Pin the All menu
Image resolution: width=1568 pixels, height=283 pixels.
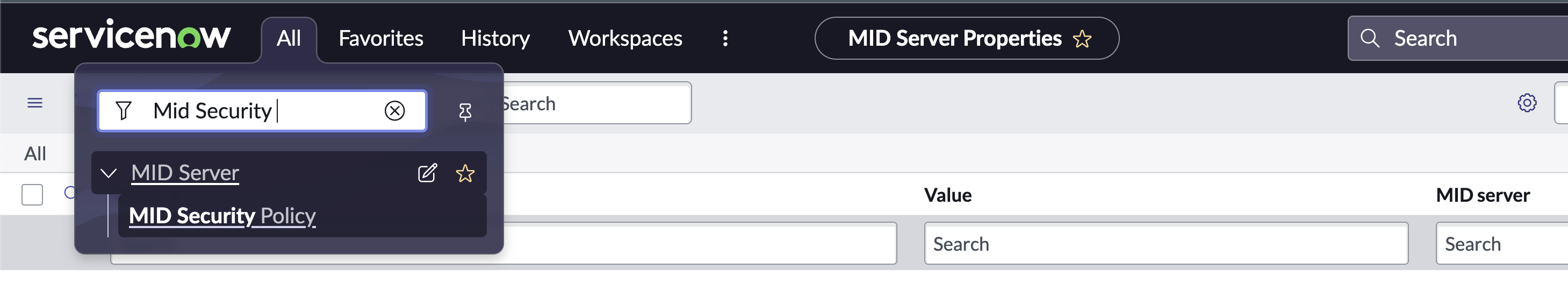(x=465, y=111)
